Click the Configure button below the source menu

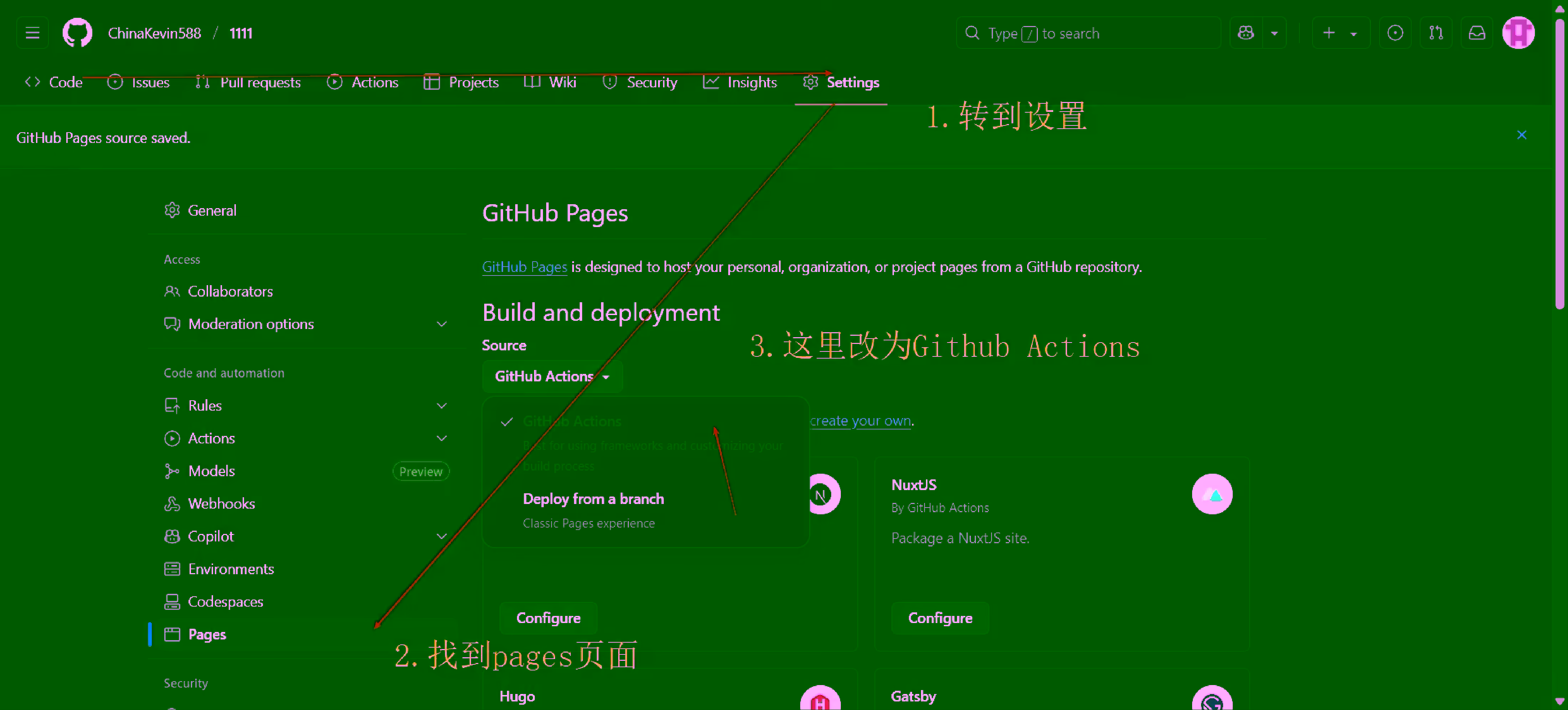click(548, 618)
